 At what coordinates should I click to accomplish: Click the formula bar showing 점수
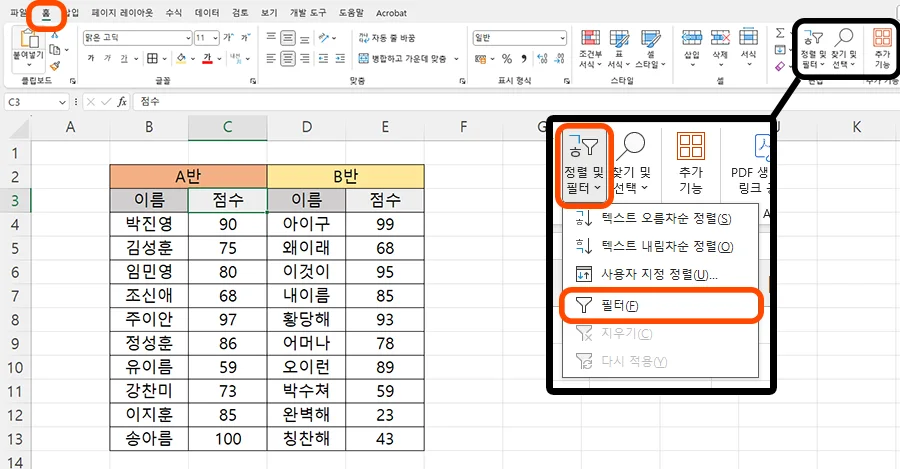[x=515, y=102]
